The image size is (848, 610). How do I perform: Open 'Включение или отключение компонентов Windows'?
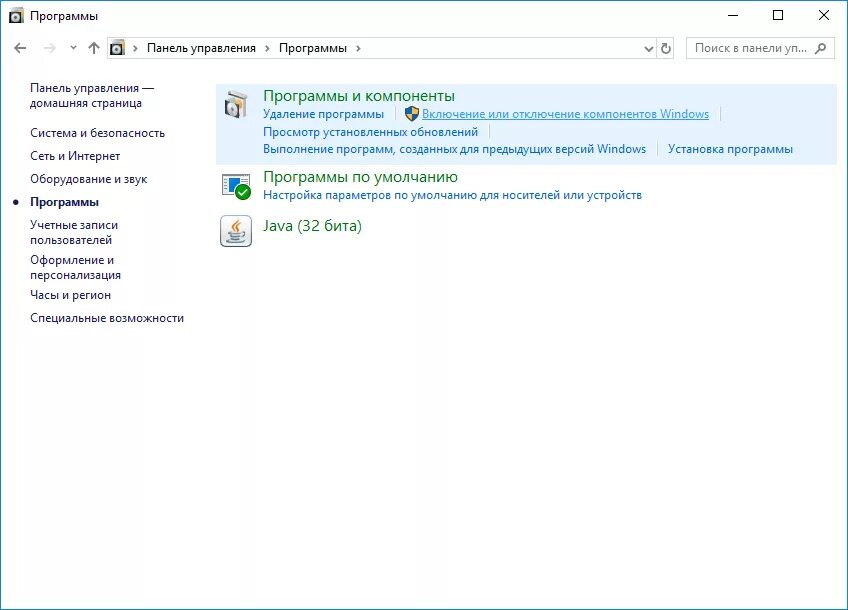coord(565,114)
